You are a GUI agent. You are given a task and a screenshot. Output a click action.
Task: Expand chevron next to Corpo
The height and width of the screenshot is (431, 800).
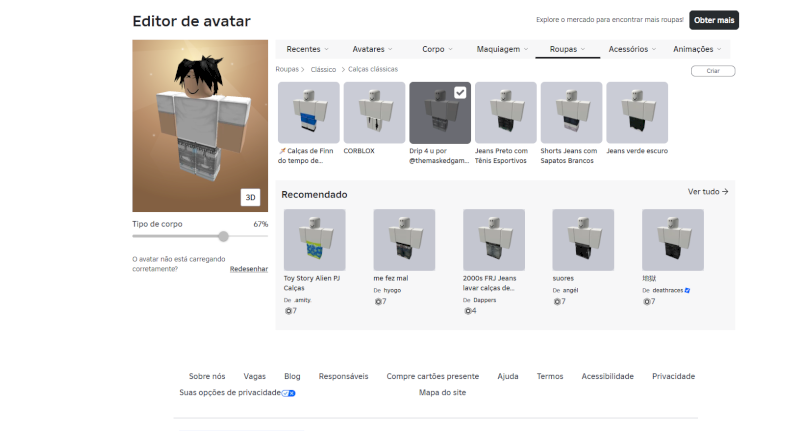(451, 49)
